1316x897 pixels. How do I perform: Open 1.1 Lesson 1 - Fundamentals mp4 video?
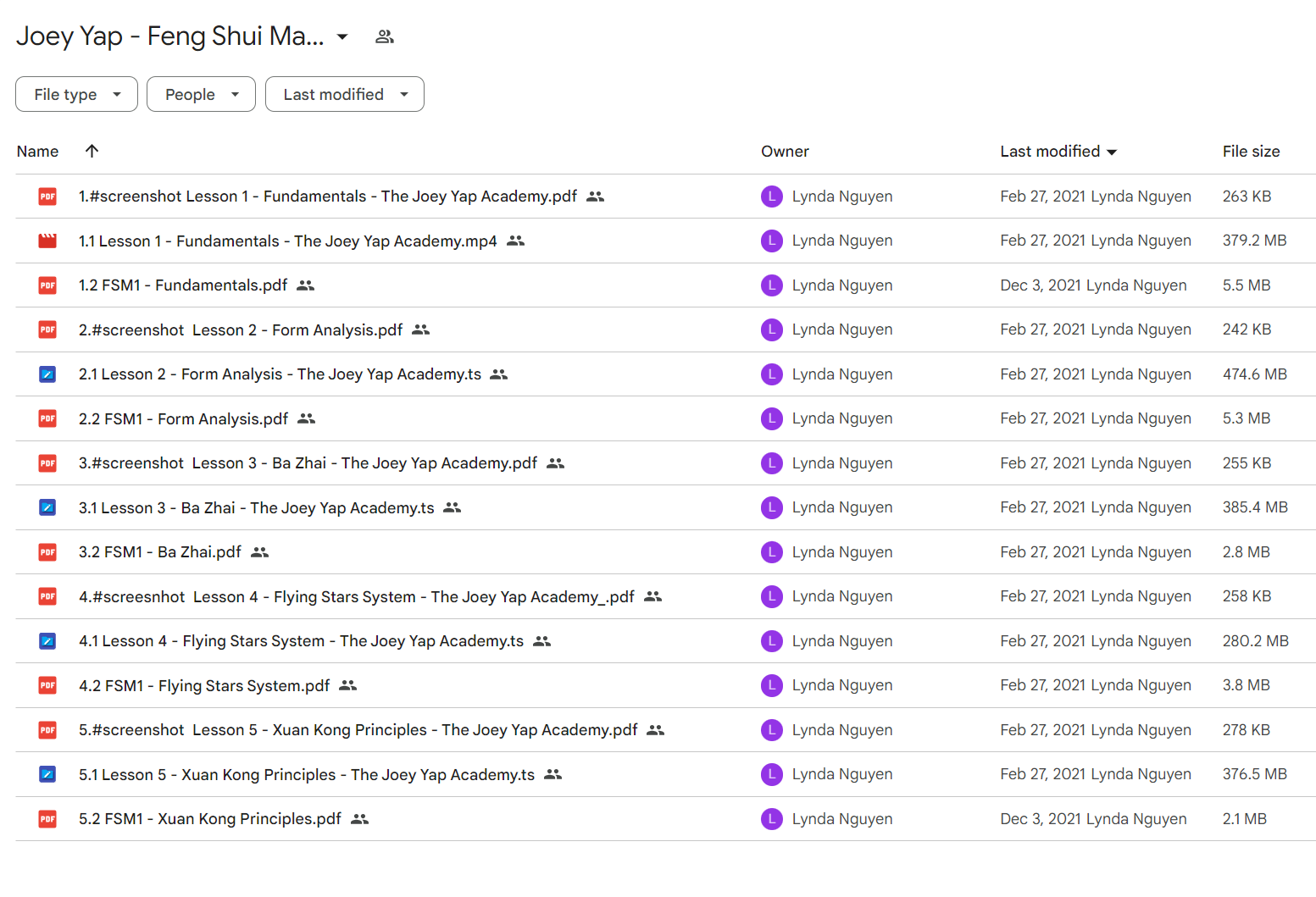tap(288, 241)
